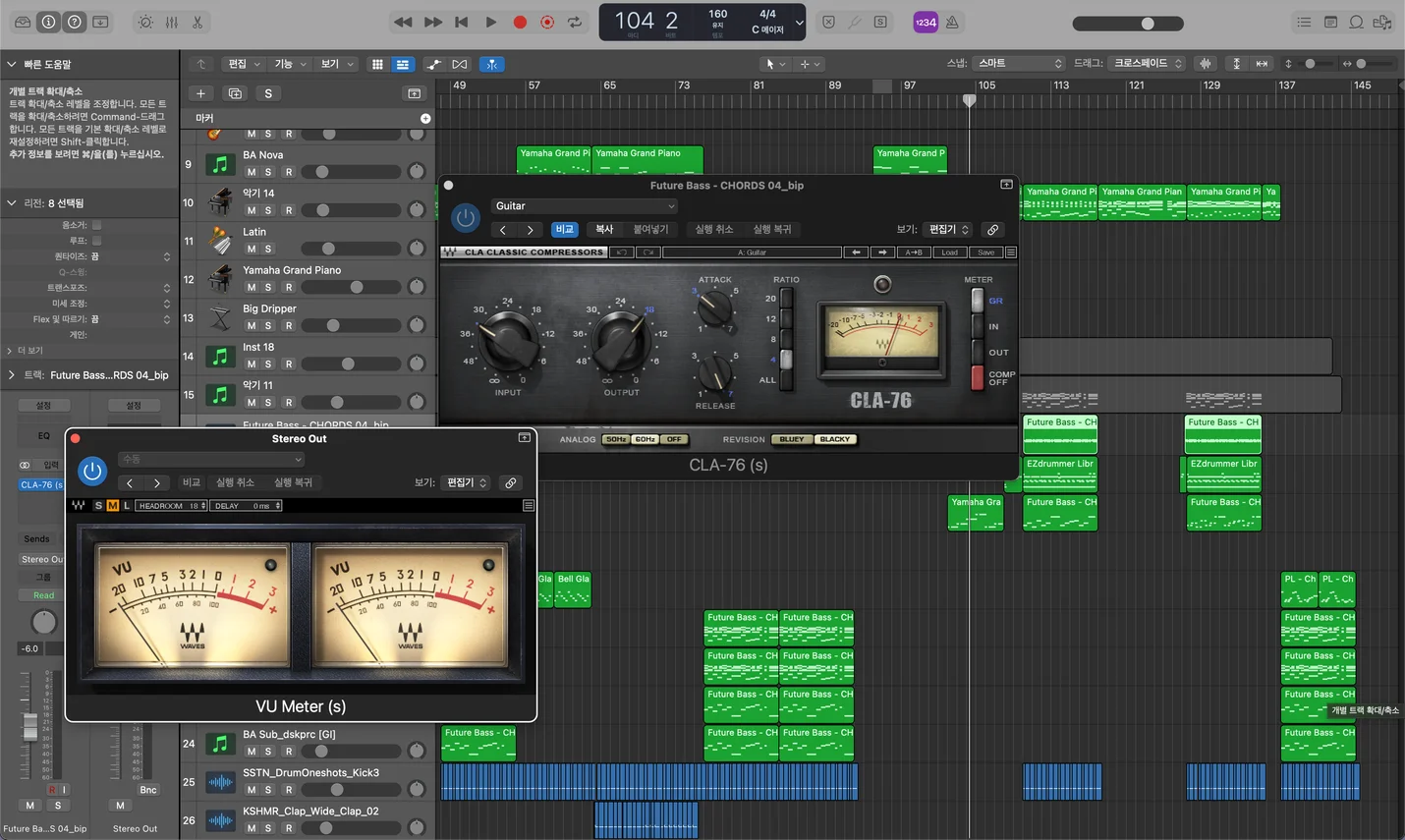This screenshot has width=1405, height=840.
Task: Toggle the purple Count-in 1234 button
Action: [x=926, y=22]
